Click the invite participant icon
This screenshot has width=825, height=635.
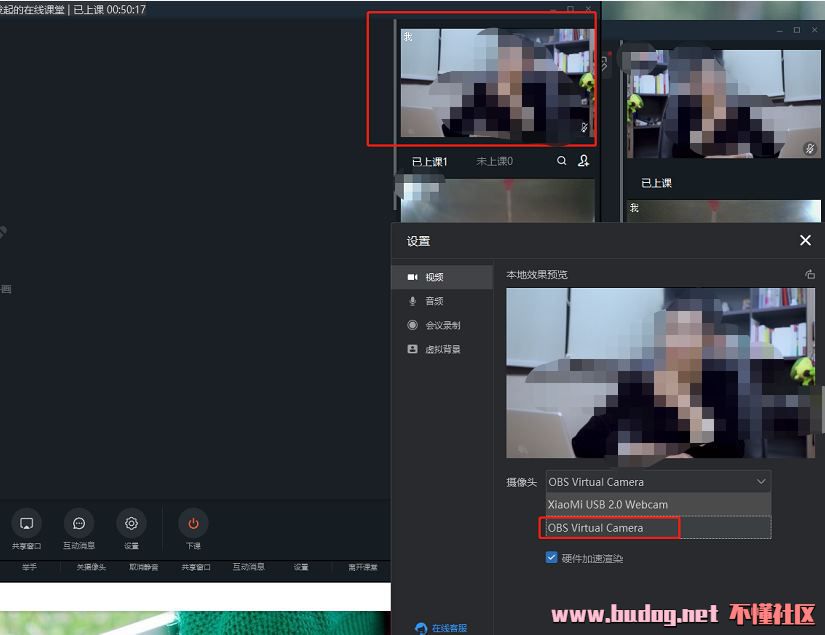(583, 161)
